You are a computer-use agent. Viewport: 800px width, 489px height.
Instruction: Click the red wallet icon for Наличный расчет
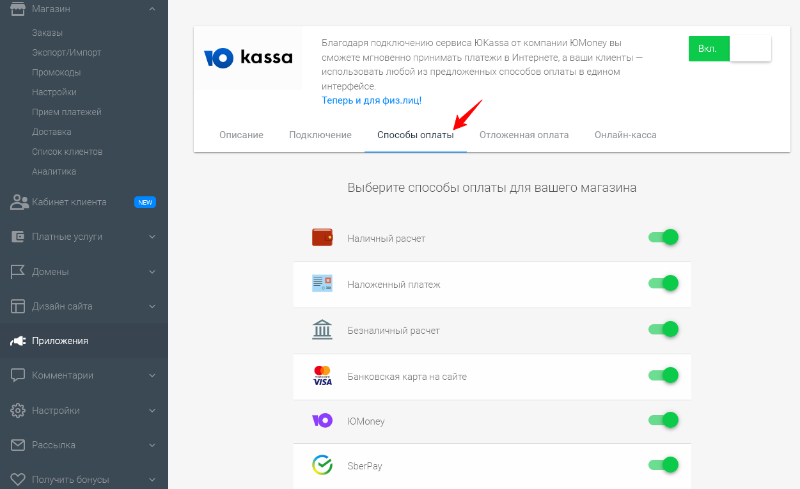pyautogui.click(x=322, y=237)
